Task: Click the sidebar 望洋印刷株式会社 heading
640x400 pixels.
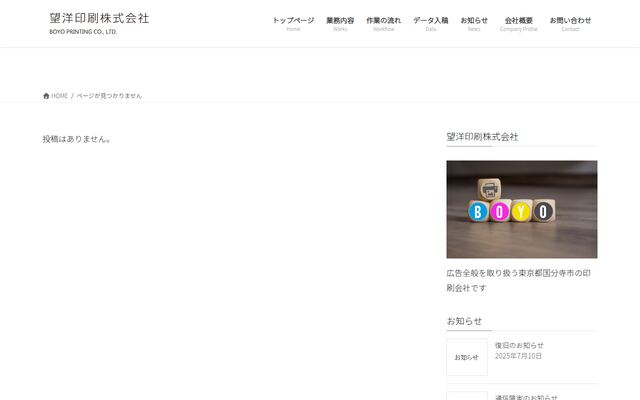Action: pyautogui.click(x=482, y=137)
